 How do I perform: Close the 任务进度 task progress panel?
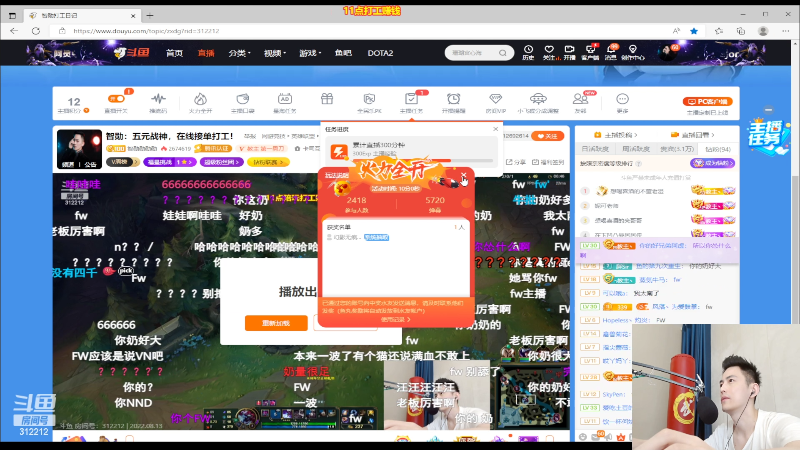click(495, 129)
